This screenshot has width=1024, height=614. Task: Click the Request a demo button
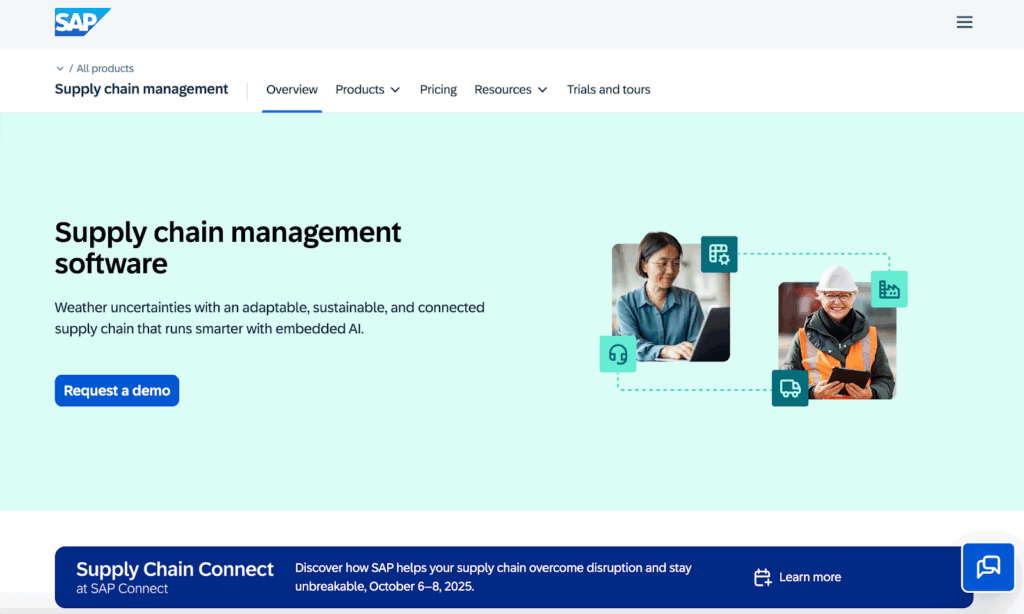click(117, 391)
